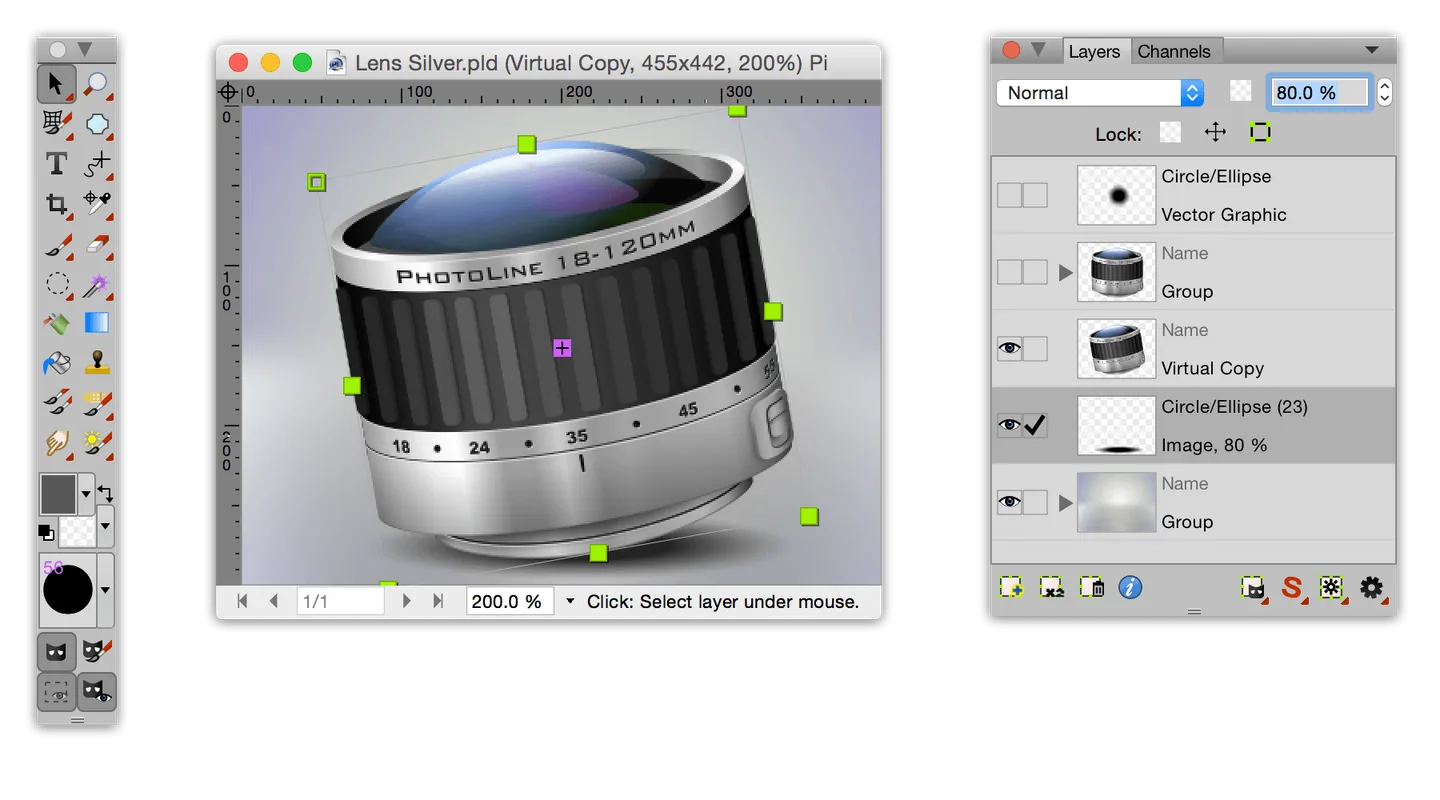Select the Zoom magnifier tool
The width and height of the screenshot is (1440, 800).
pos(96,84)
